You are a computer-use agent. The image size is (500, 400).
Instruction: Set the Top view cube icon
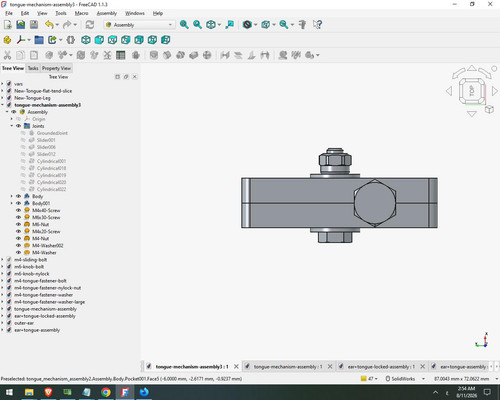[x=112, y=40]
